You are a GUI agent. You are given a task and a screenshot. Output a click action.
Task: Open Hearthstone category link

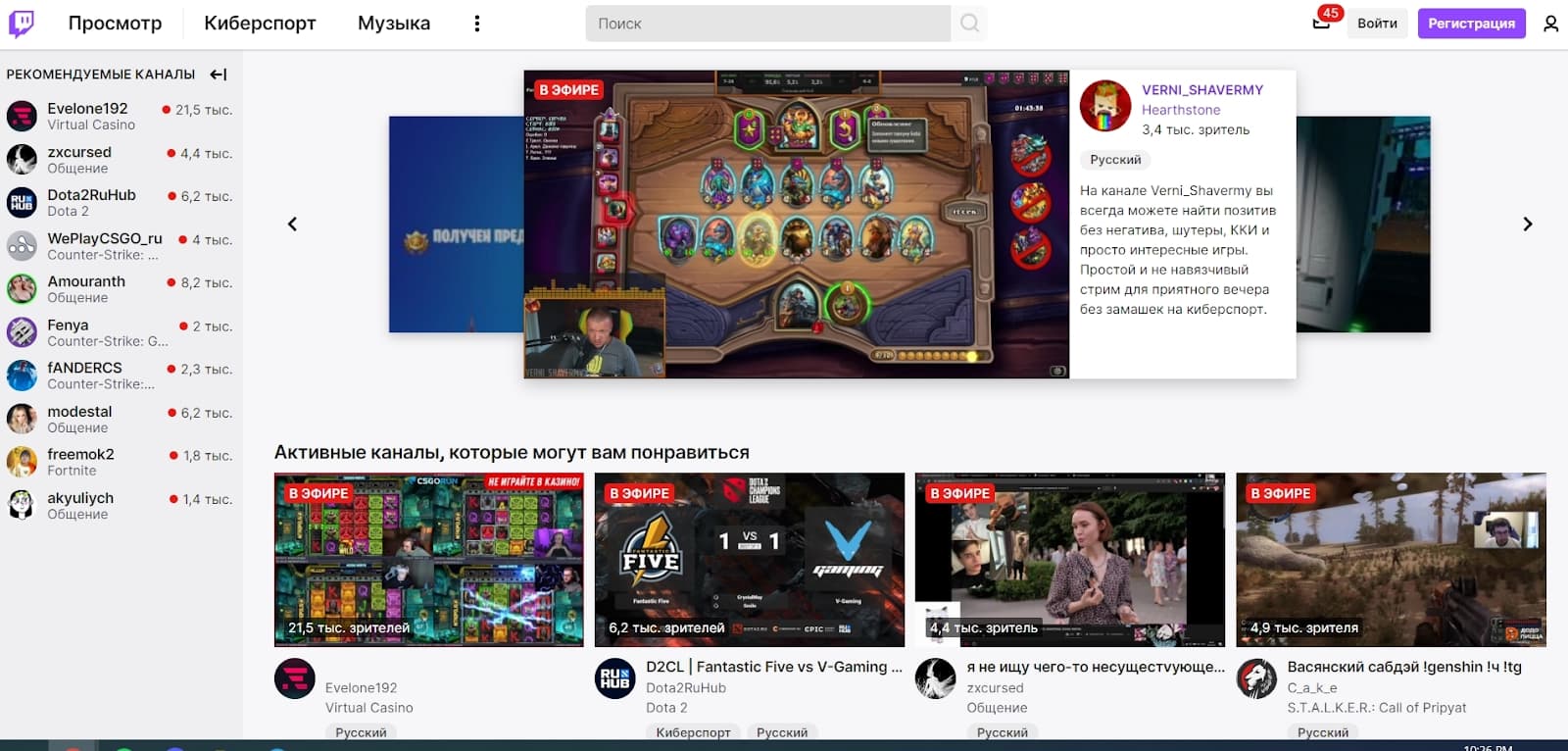[x=1181, y=110]
